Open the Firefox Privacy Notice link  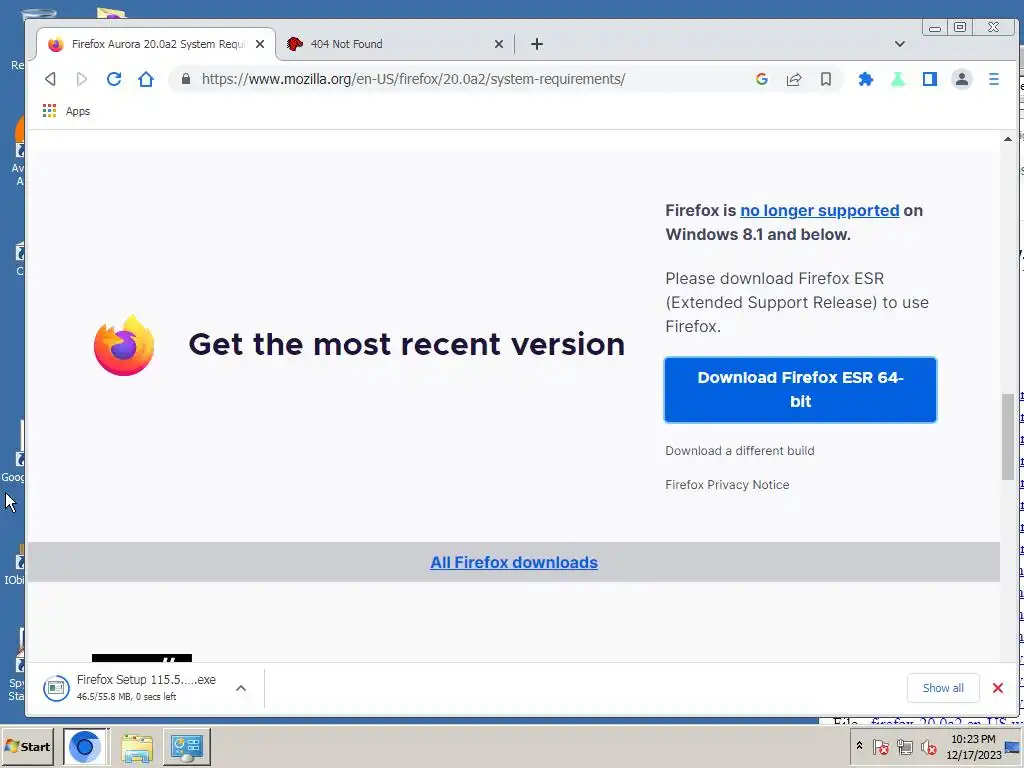point(727,485)
